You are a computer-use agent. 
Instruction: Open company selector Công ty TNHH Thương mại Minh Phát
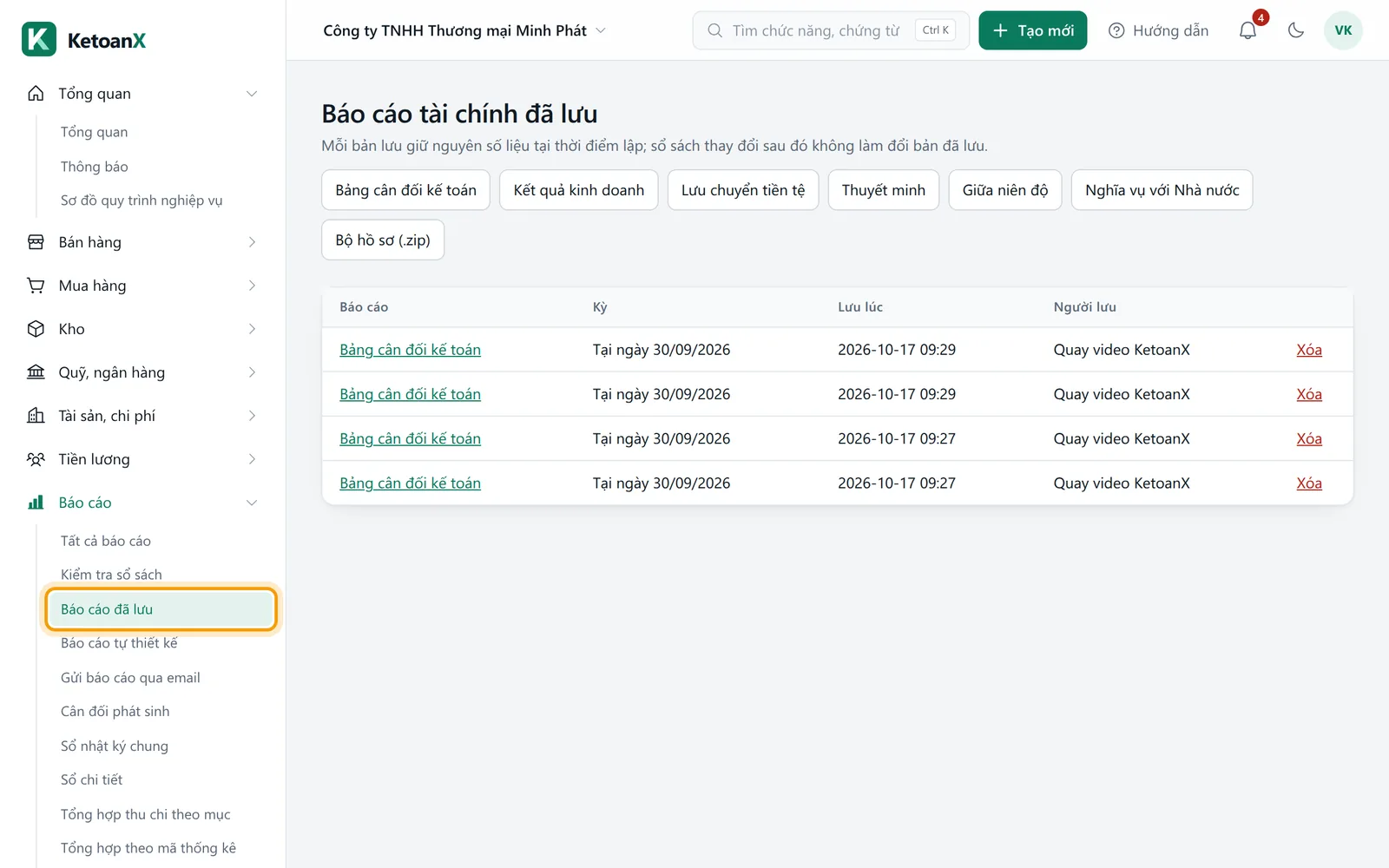[464, 30]
